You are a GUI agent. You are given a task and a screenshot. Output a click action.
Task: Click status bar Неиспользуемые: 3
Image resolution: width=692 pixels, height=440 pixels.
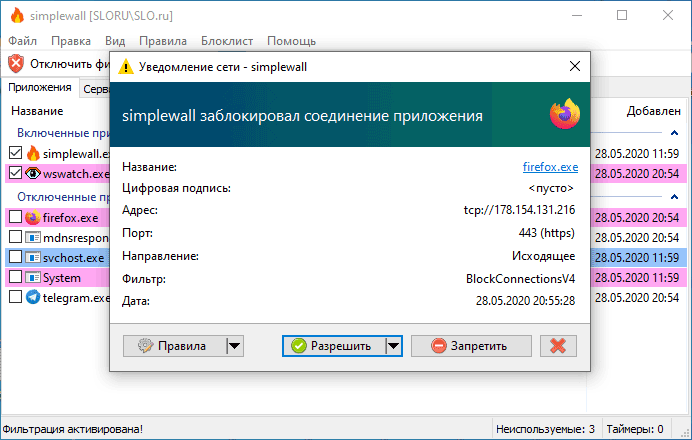545,429
